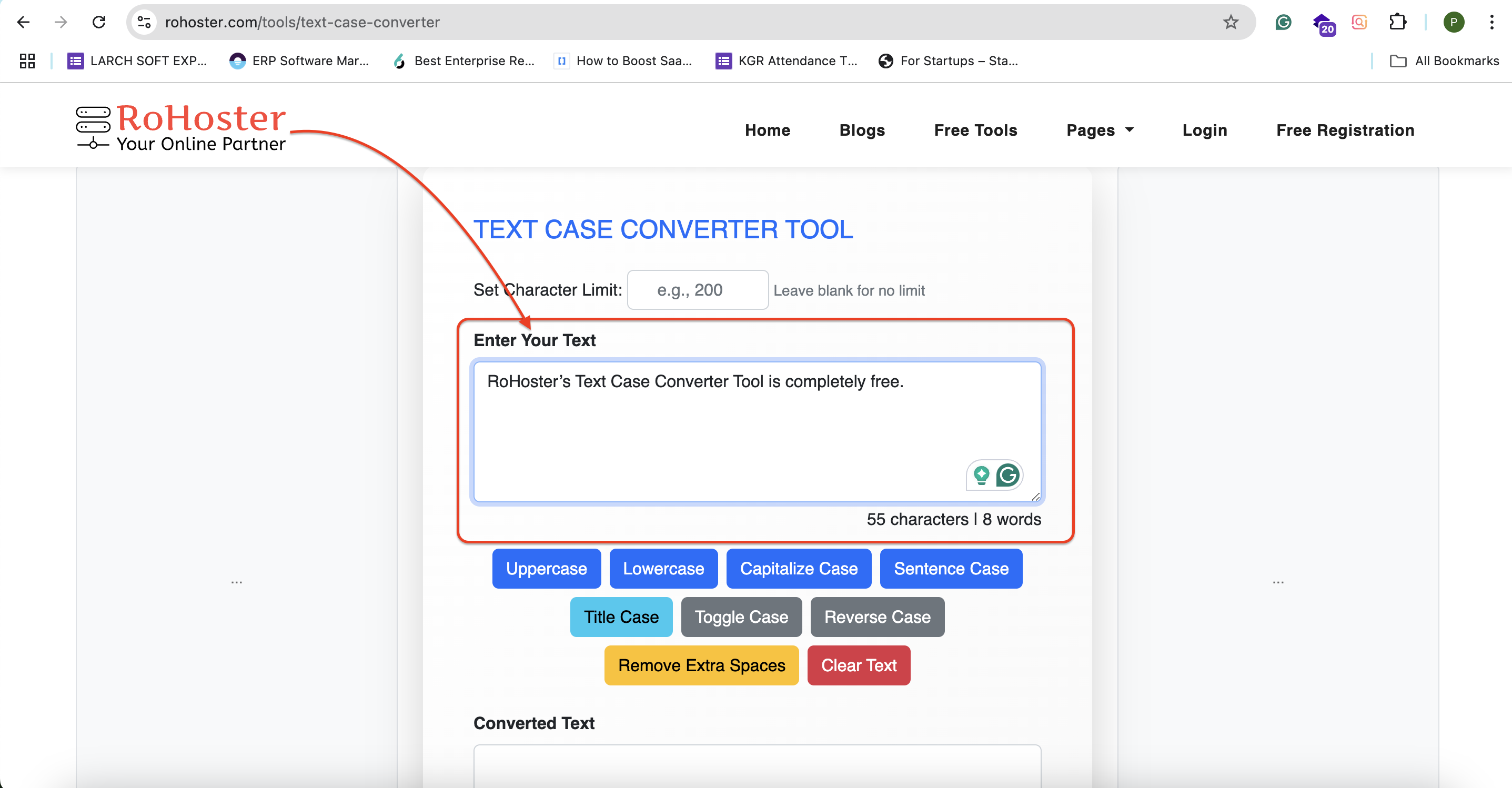Screen dimensions: 1512x788
Task: Click the textarea resize handle corner
Action: [1035, 497]
